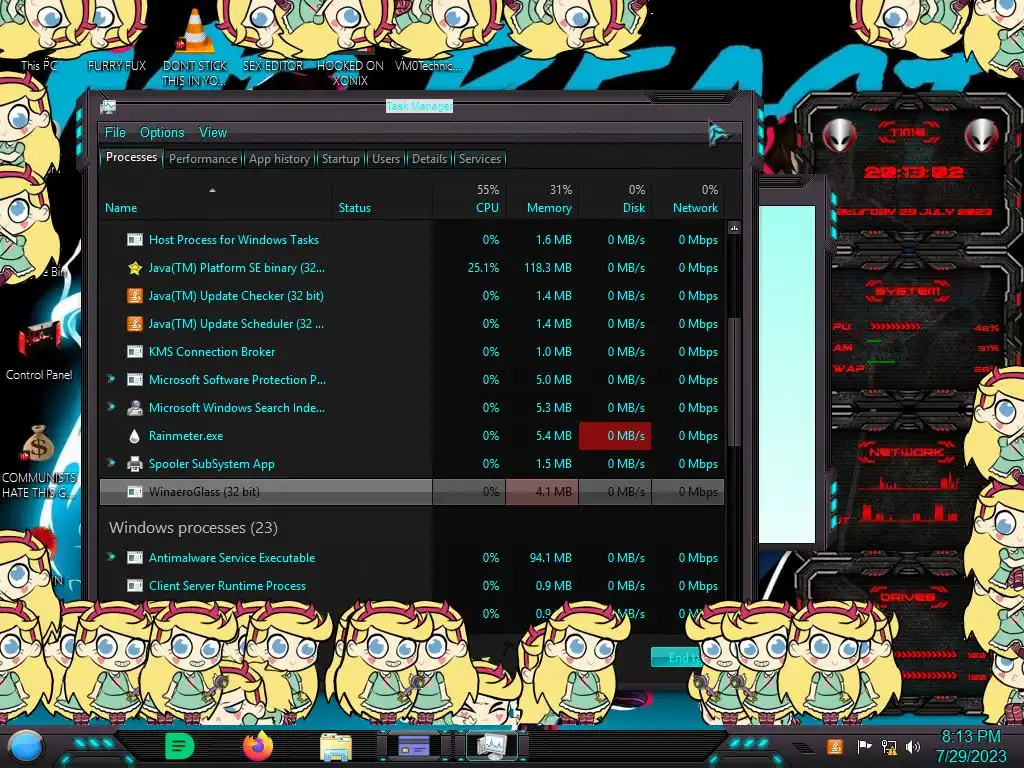Sort by the Status column

click(382, 200)
